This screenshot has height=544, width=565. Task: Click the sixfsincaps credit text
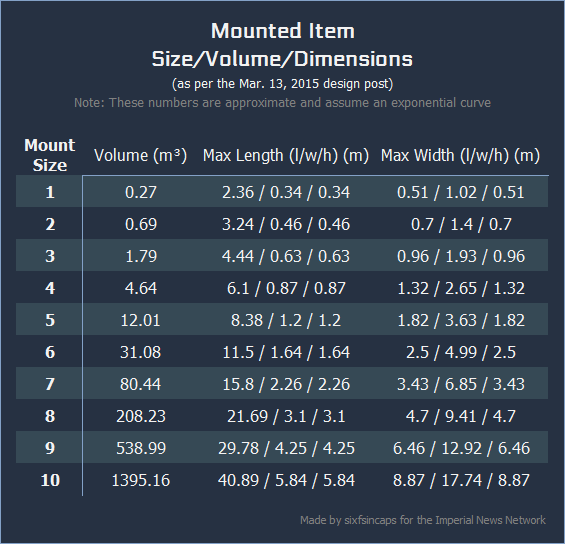(x=423, y=520)
